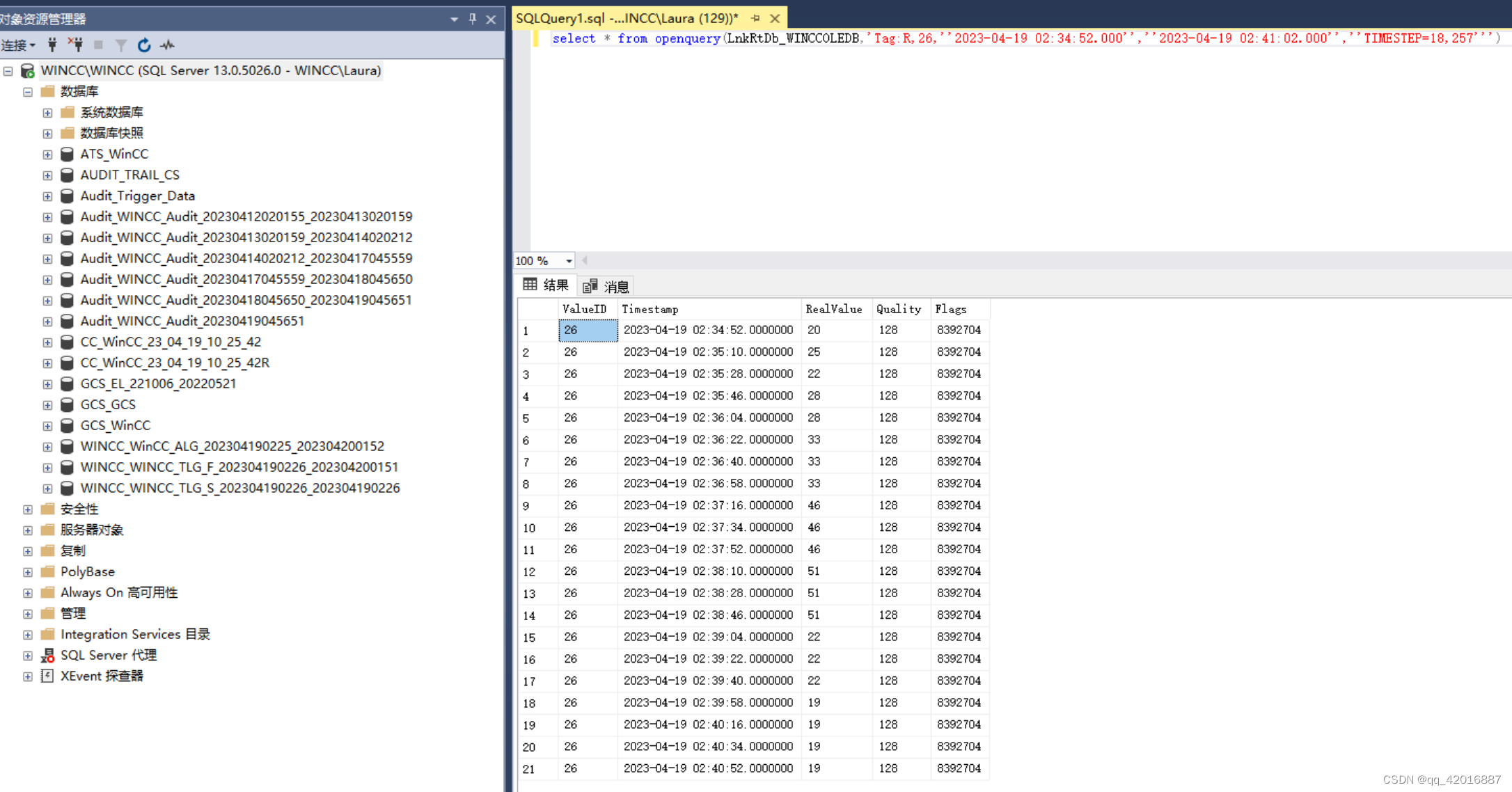This screenshot has height=792, width=1512.
Task: Click the connect plug icon in Object Explorer
Action: coord(52,45)
